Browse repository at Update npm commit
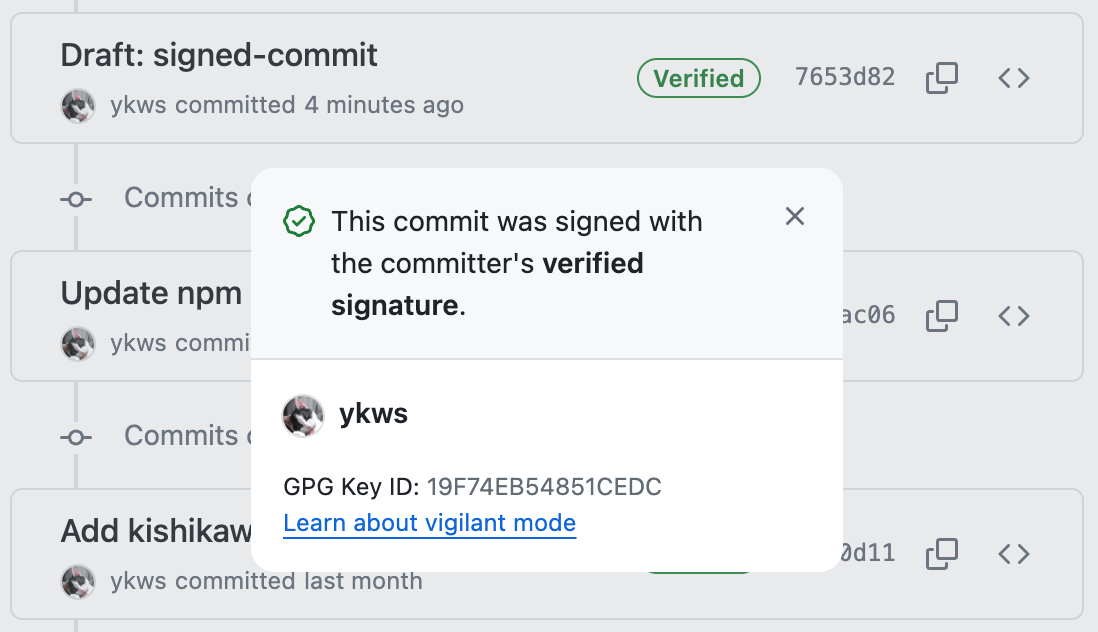The height and width of the screenshot is (632, 1098). pyautogui.click(x=1014, y=316)
